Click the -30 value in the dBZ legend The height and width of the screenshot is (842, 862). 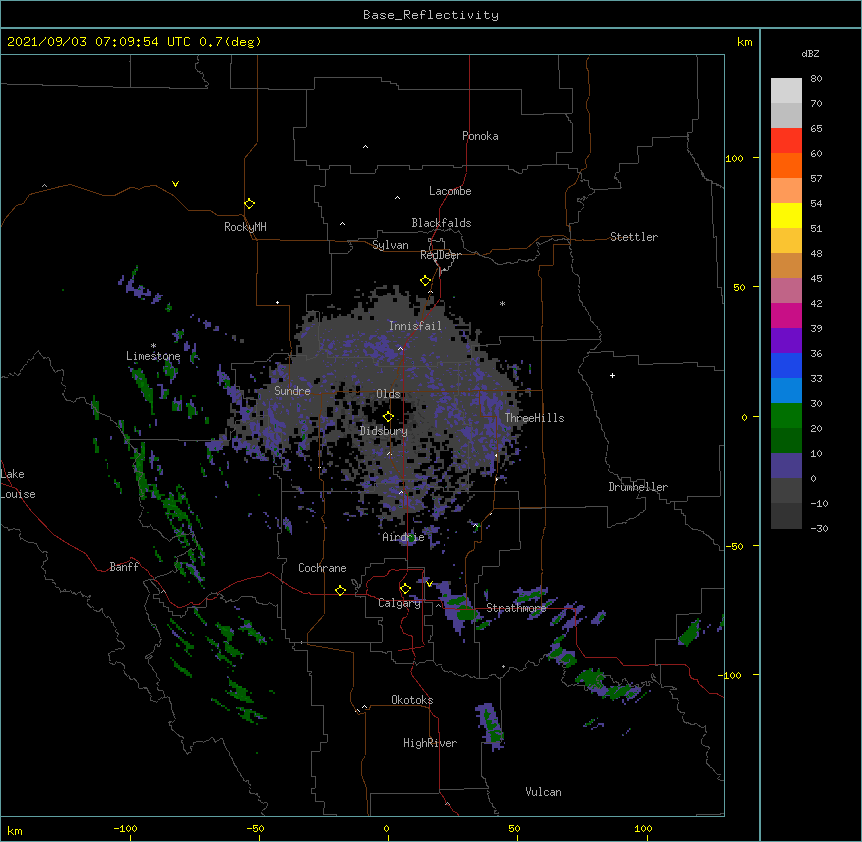click(x=819, y=528)
